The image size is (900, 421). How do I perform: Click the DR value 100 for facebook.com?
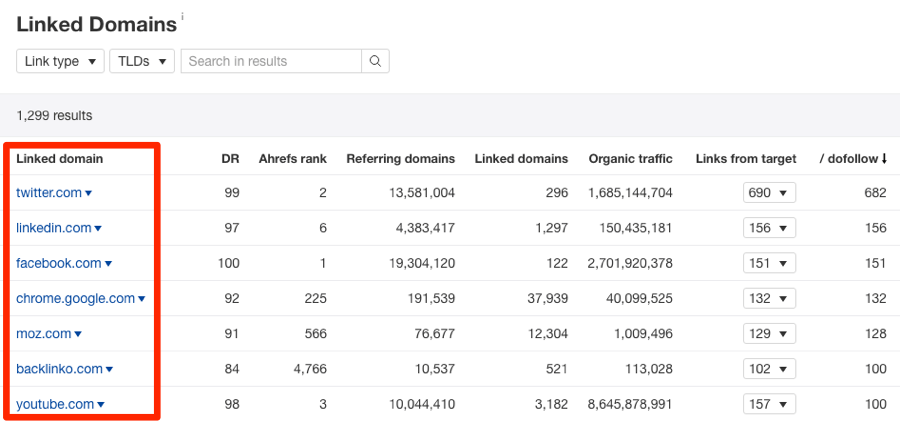coord(229,263)
